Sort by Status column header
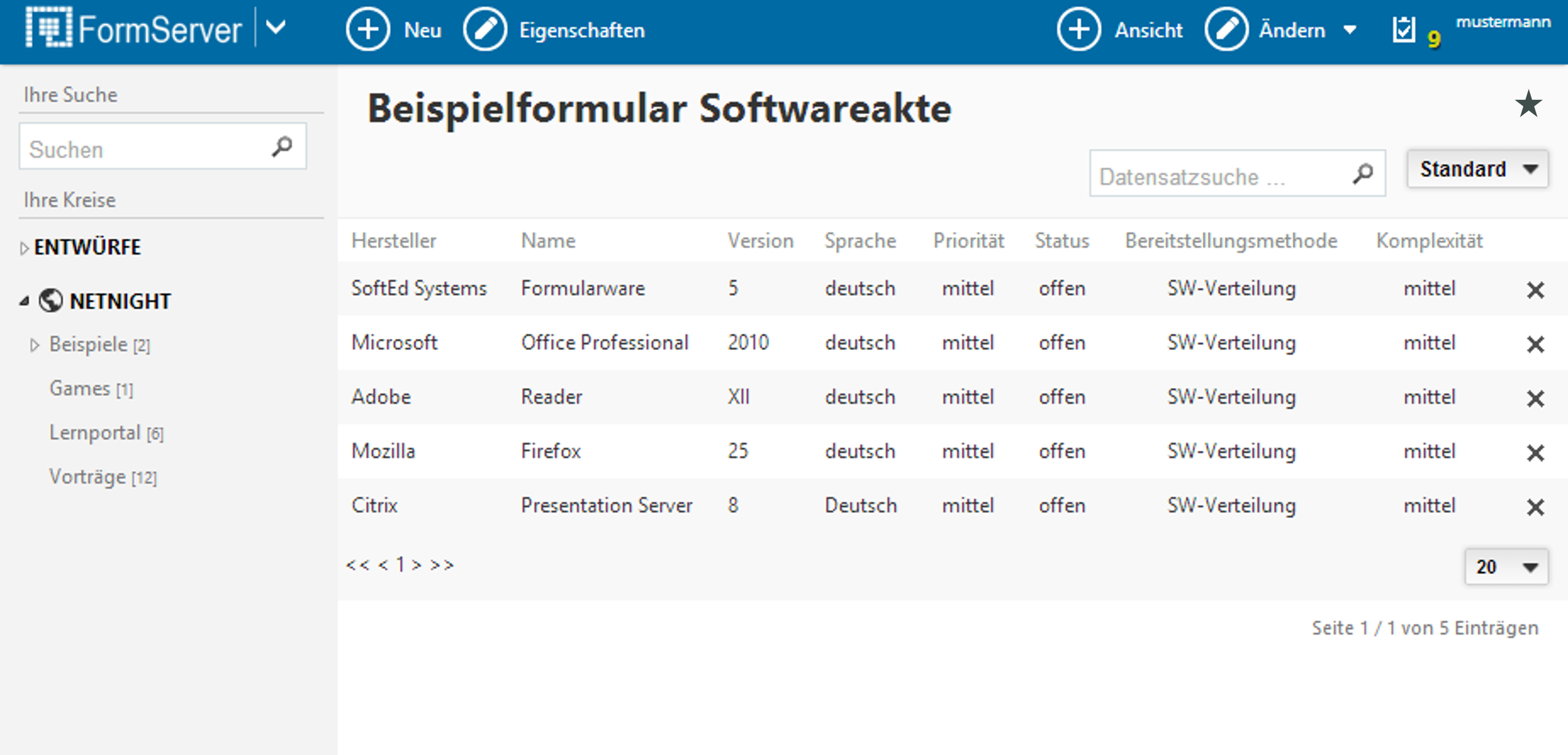Screen dimensions: 1568x755 [1061, 240]
